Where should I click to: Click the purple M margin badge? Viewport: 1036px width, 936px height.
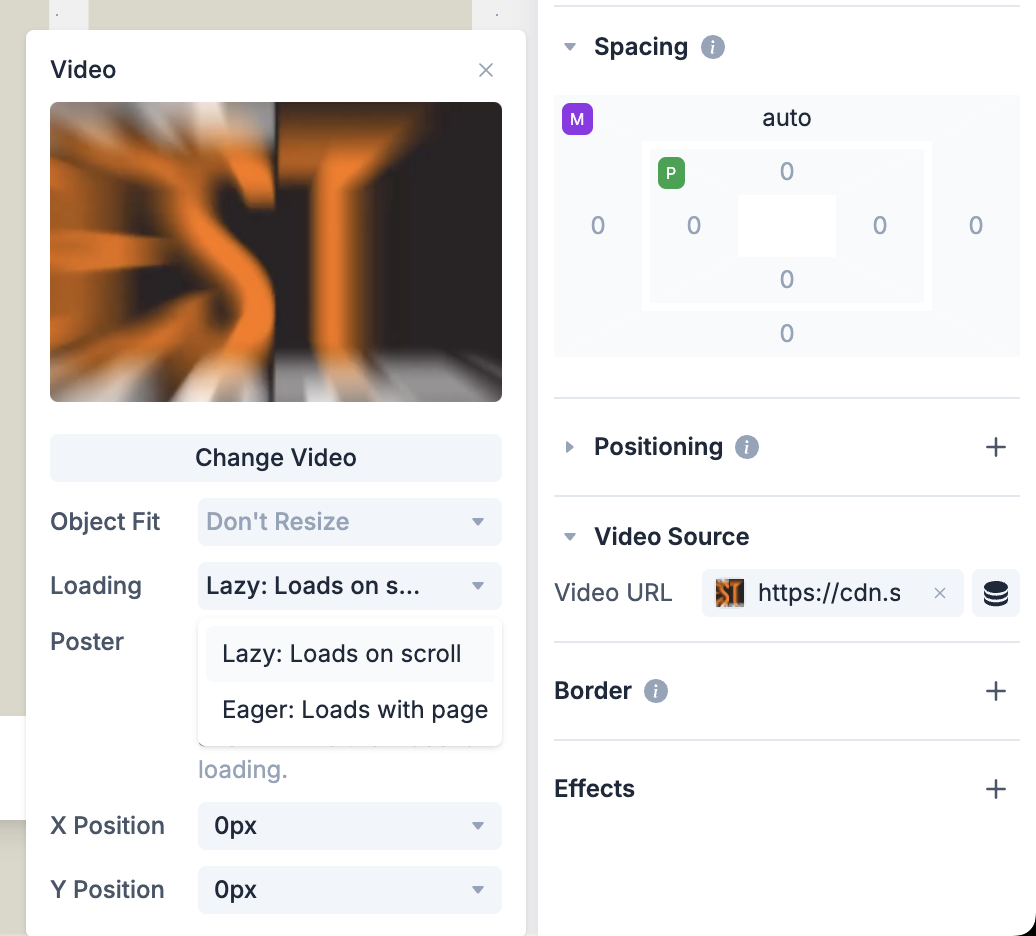[577, 120]
